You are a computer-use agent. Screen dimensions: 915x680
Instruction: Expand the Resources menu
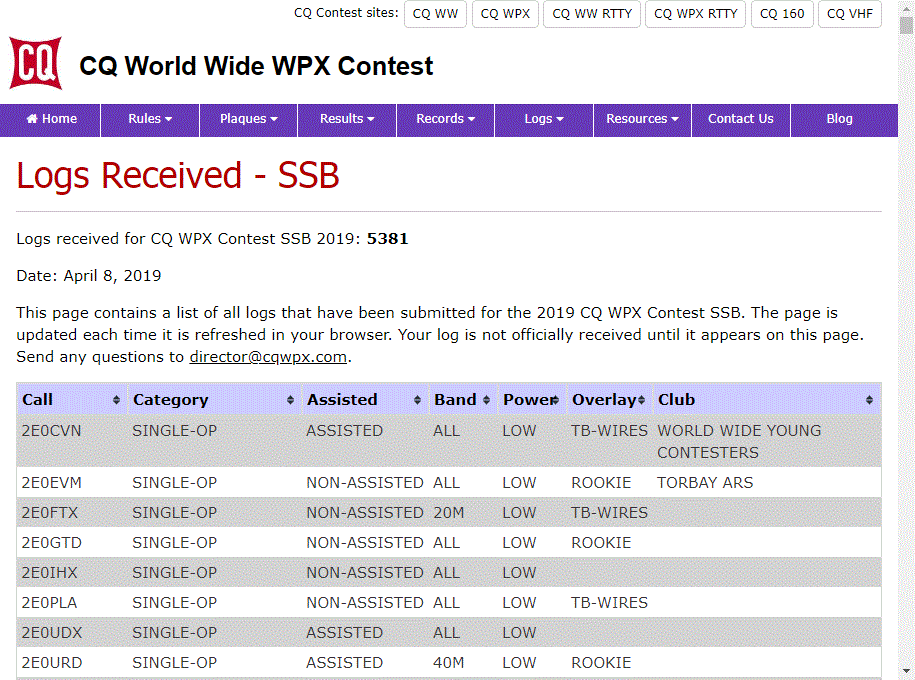click(x=642, y=119)
